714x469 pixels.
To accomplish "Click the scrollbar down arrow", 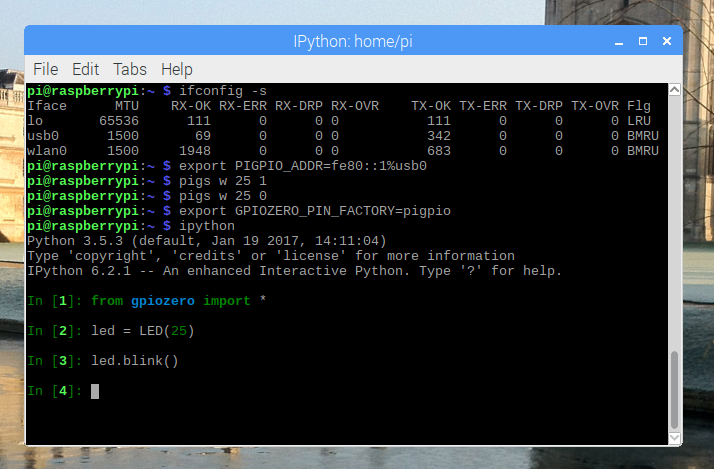I will coord(674,438).
